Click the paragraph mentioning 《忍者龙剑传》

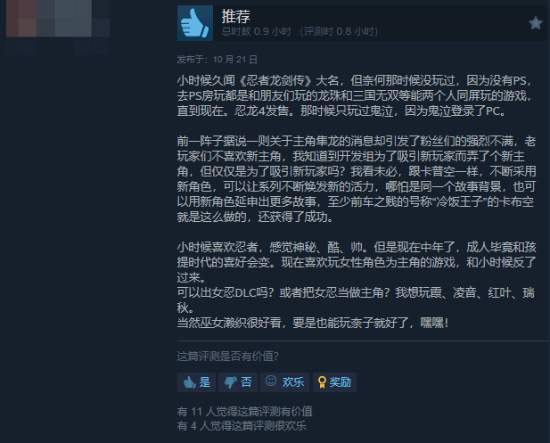tap(355, 96)
